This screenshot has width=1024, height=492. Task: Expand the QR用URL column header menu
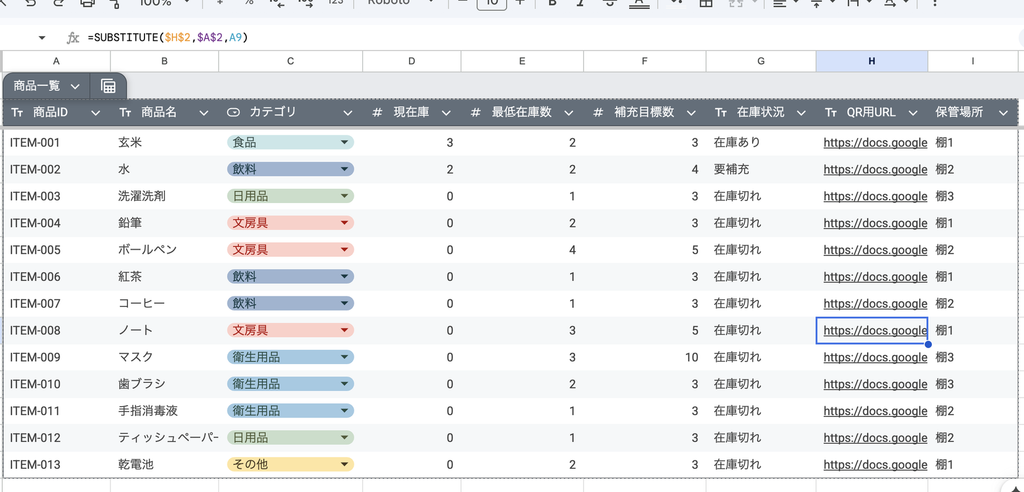tap(913, 113)
